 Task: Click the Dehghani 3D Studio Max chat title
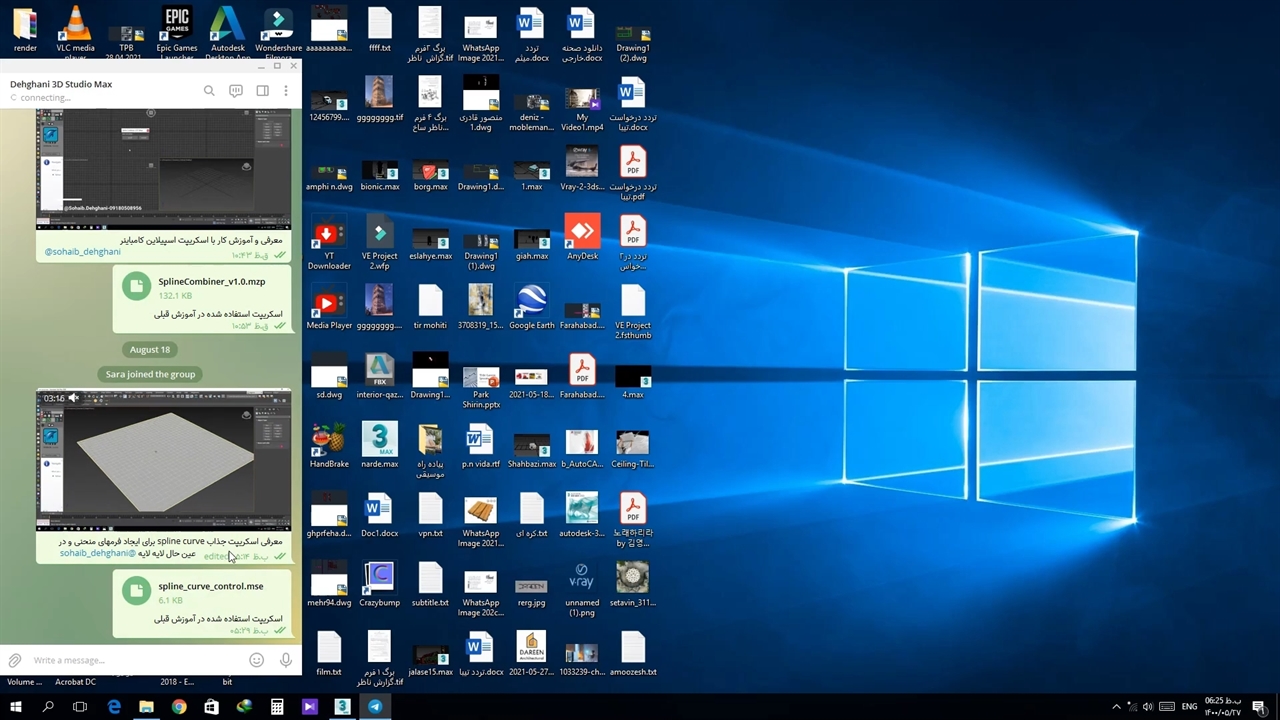[61, 84]
